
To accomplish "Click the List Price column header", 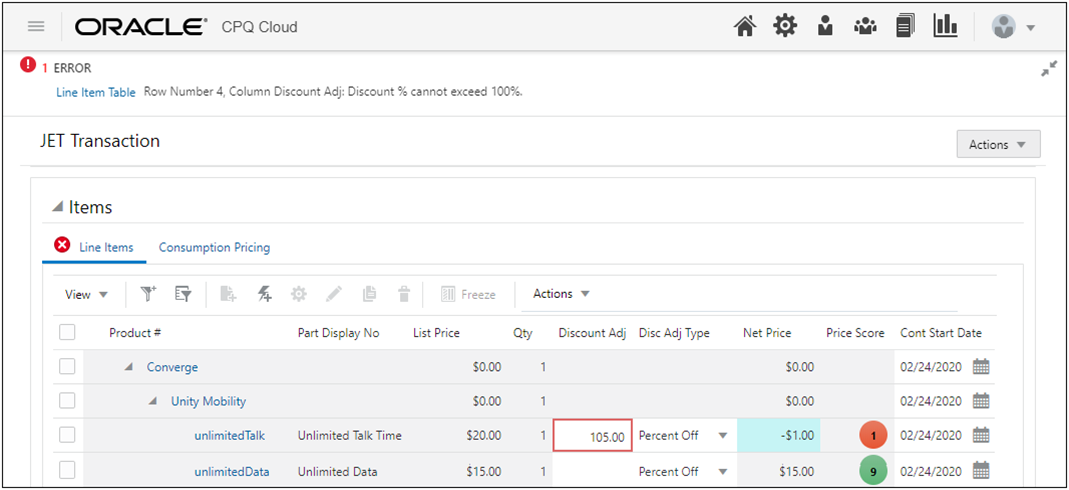I will coord(436,333).
